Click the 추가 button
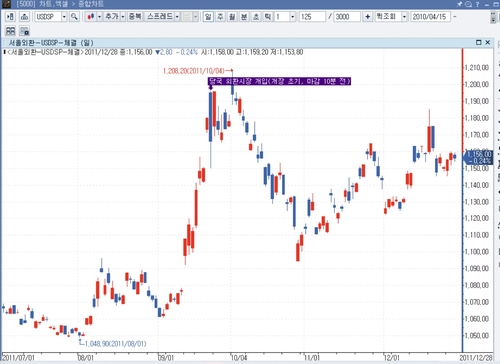500x364 pixels. pyautogui.click(x=112, y=17)
